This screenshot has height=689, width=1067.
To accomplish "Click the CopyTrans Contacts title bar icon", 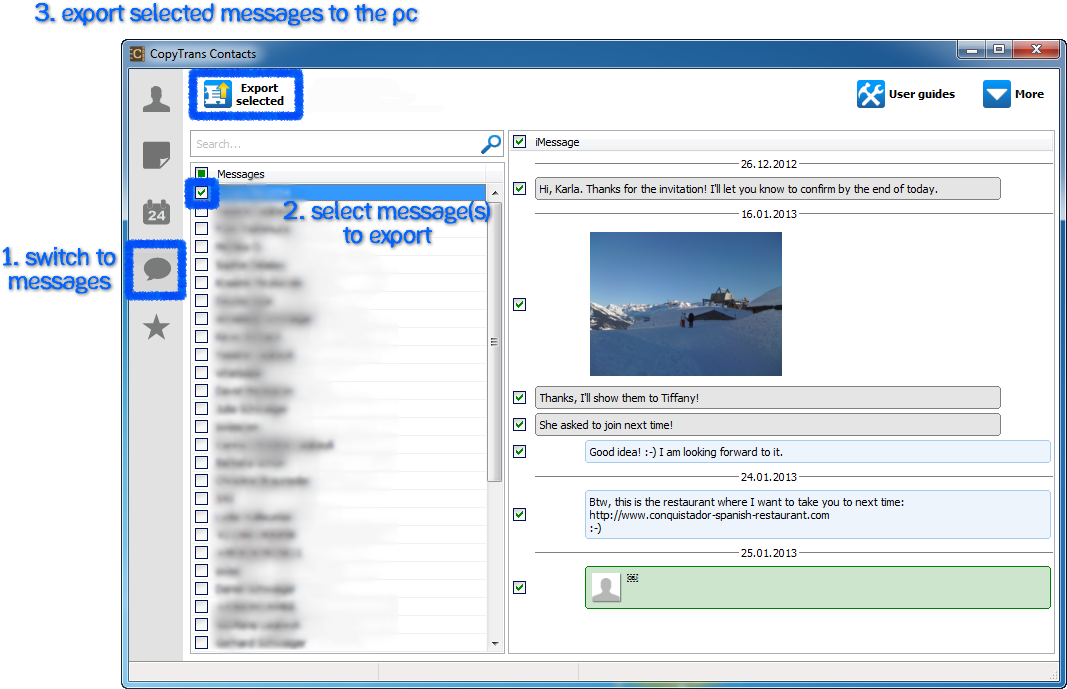I will tap(137, 53).
